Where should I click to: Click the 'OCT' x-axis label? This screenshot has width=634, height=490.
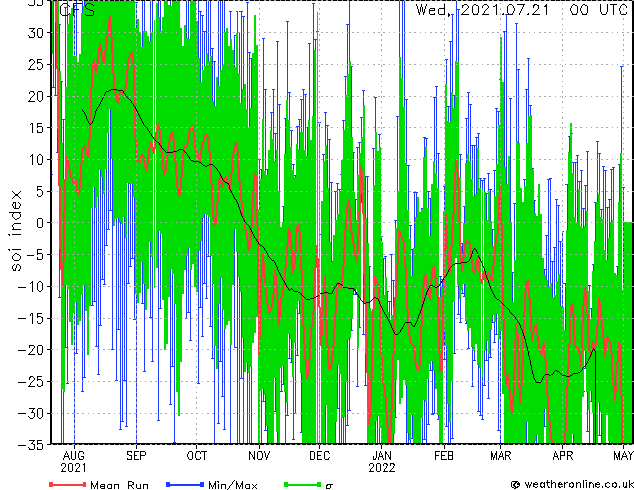point(197,456)
